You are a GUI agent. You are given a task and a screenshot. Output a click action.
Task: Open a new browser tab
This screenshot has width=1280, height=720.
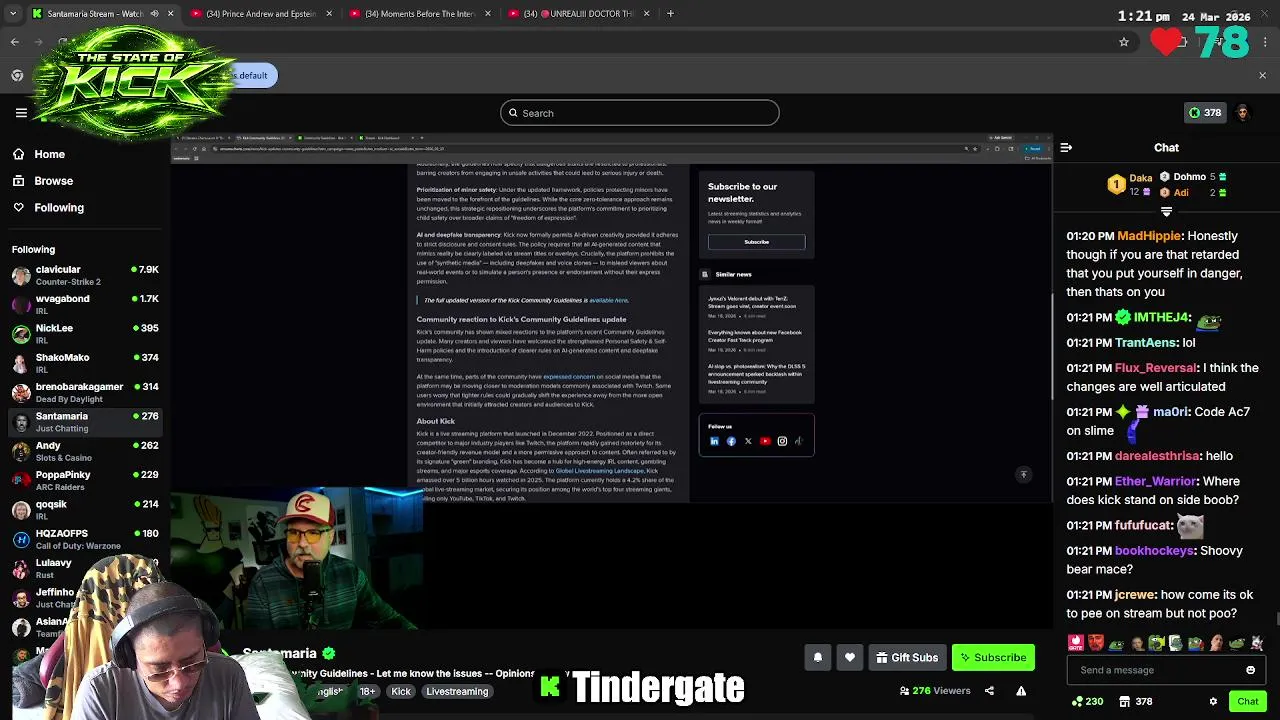670,14
